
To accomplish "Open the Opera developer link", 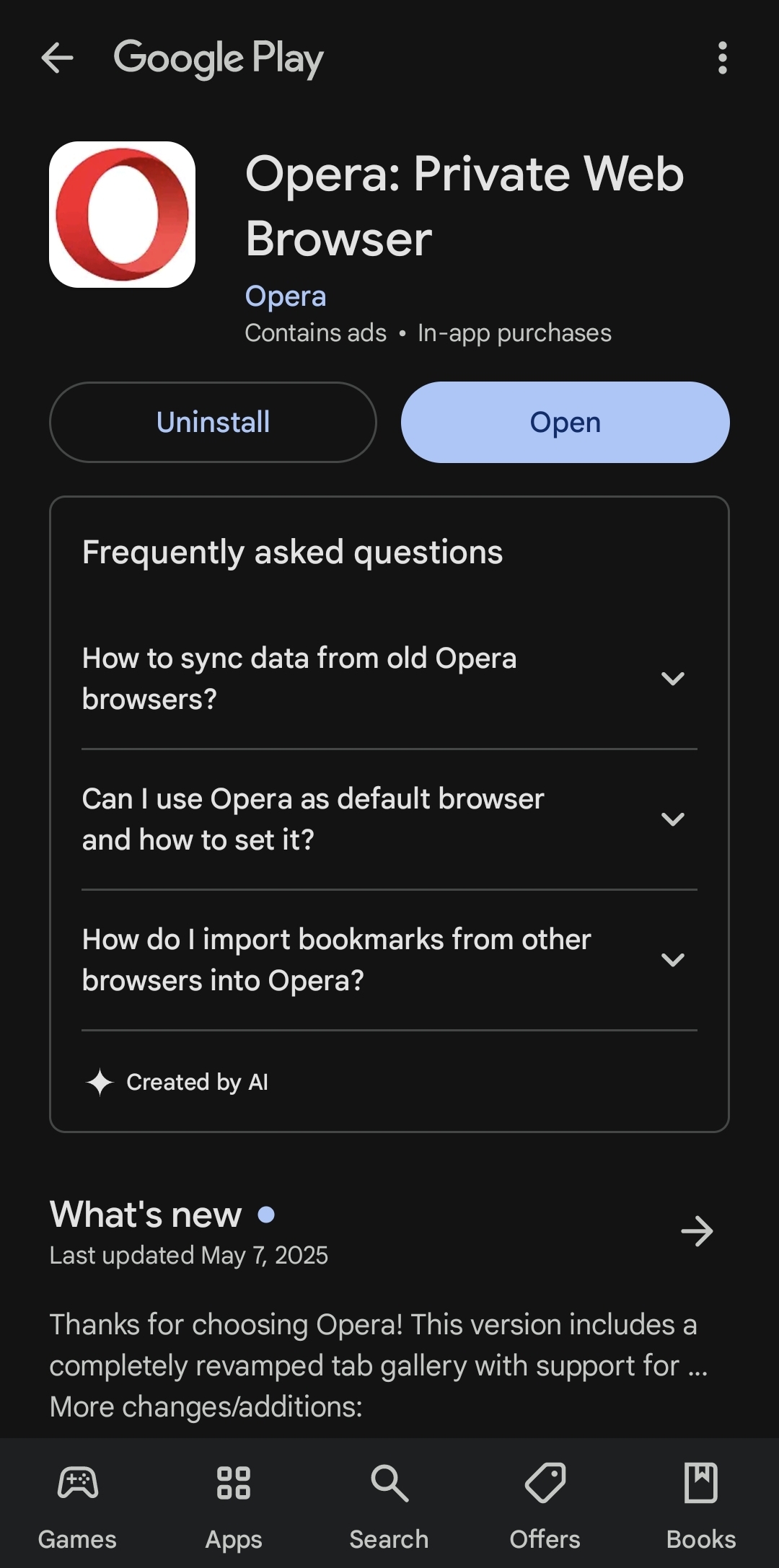I will 286,296.
